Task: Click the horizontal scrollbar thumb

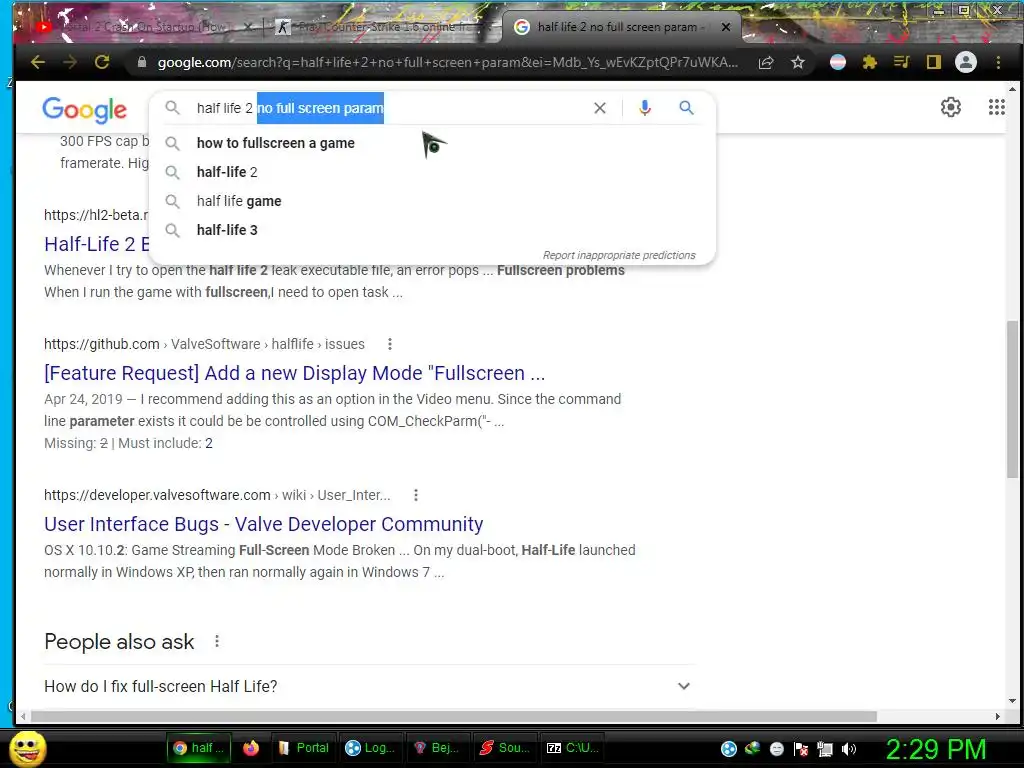Action: click(453, 716)
